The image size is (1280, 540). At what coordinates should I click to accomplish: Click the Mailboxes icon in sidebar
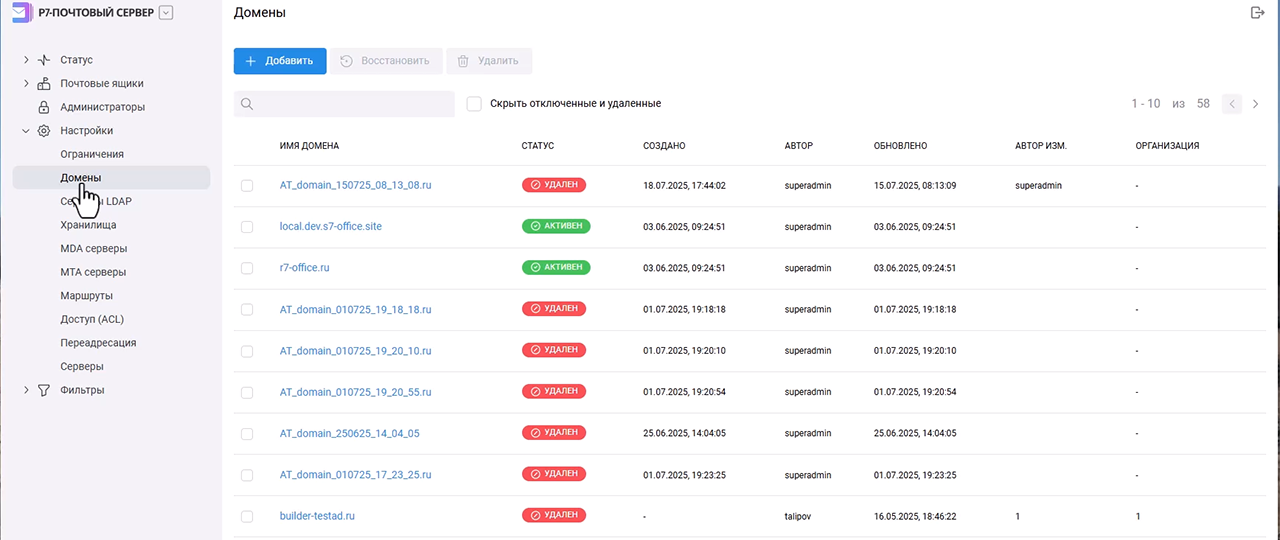(44, 84)
